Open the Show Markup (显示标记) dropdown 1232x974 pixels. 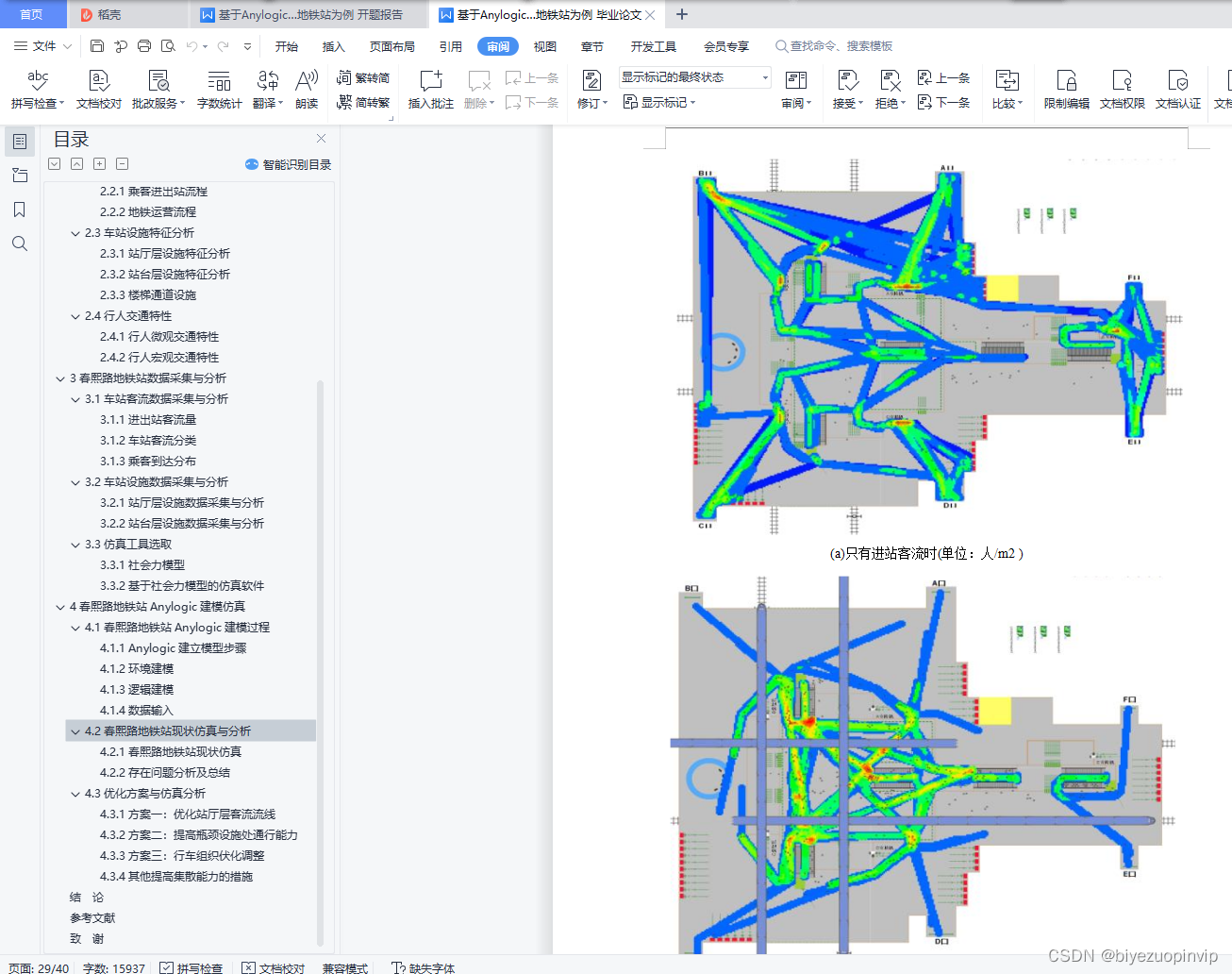[659, 102]
